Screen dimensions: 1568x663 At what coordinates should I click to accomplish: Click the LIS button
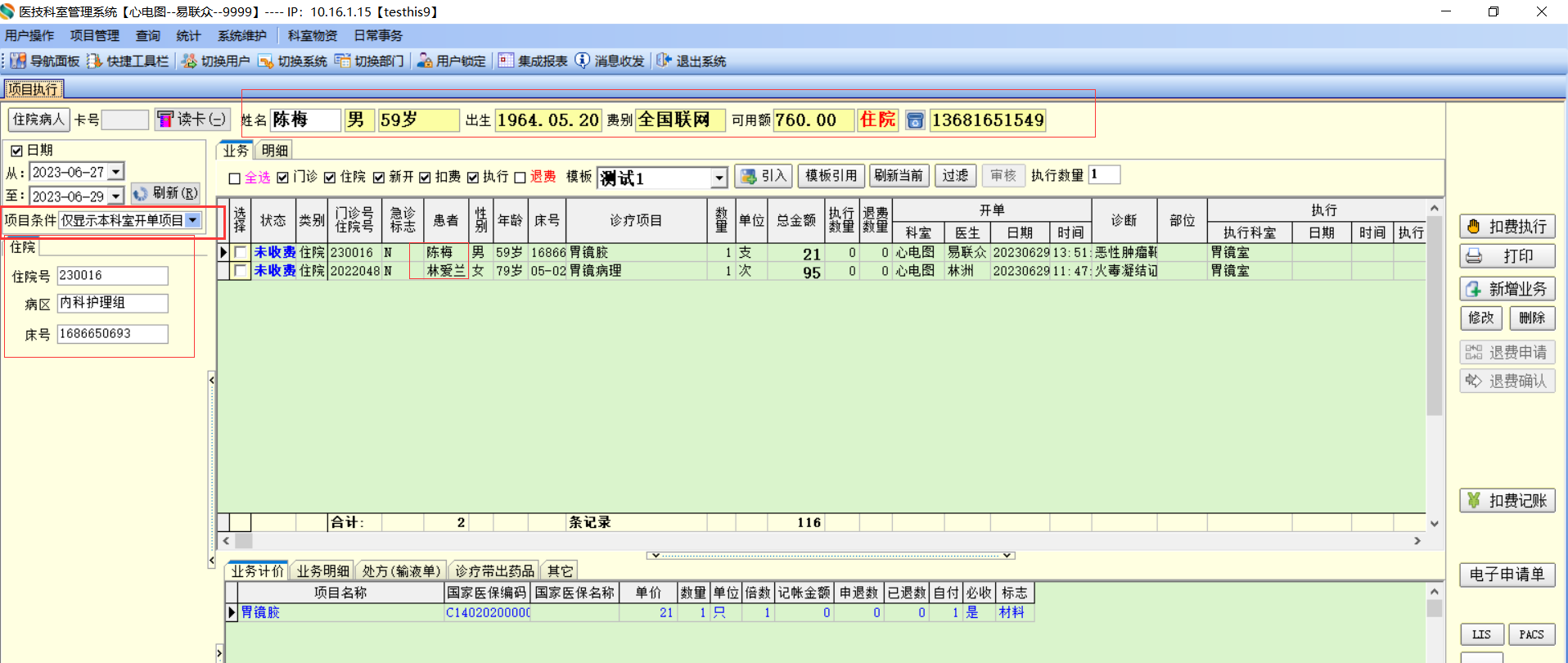point(1481,634)
